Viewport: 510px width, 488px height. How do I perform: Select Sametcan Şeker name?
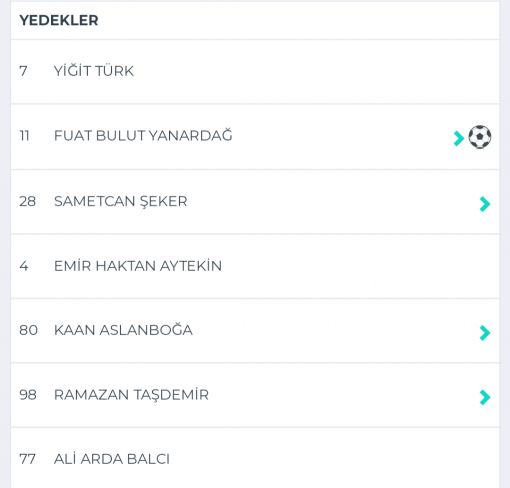[x=120, y=201]
